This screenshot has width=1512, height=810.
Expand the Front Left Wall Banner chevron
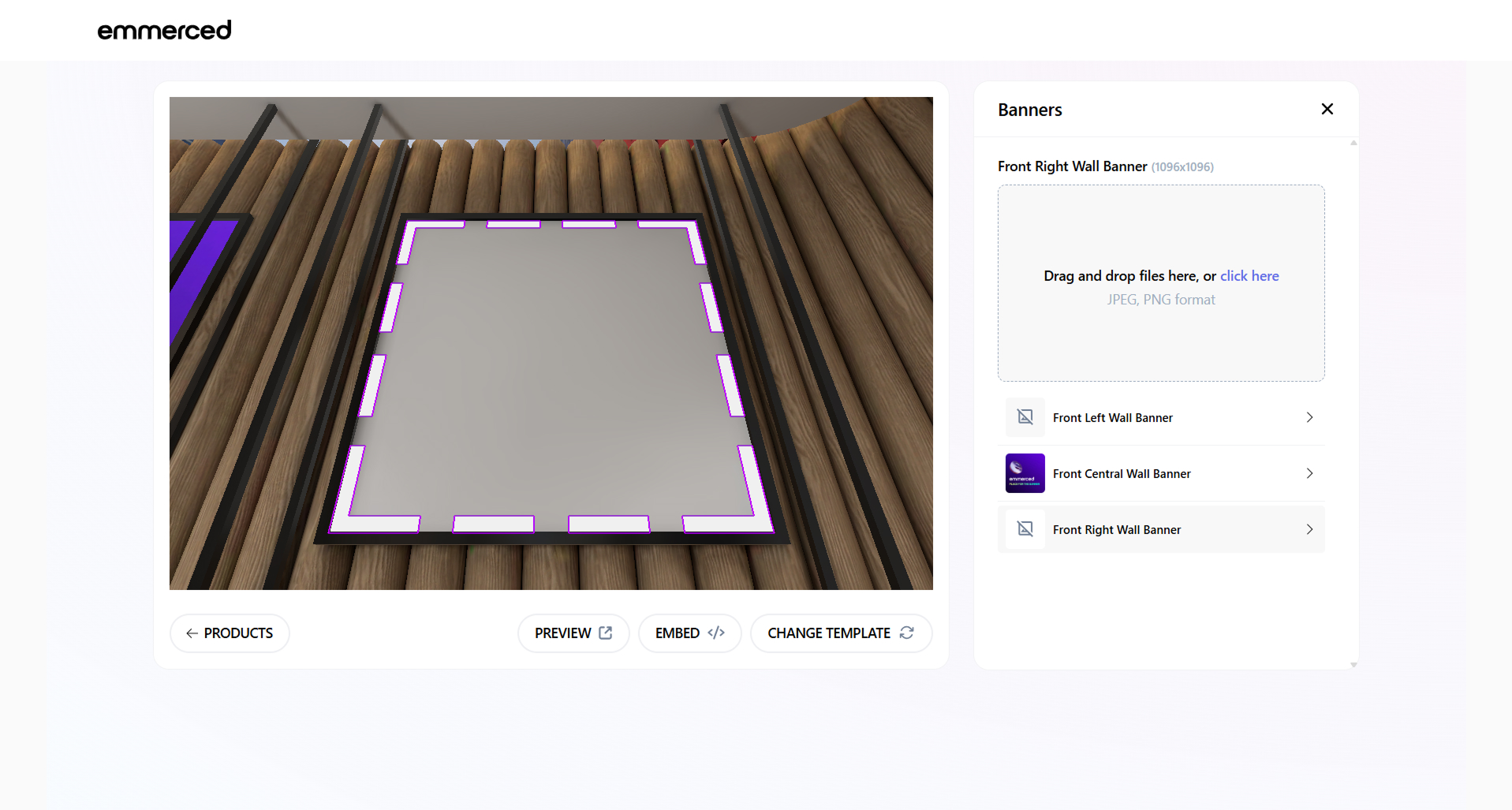[1309, 417]
